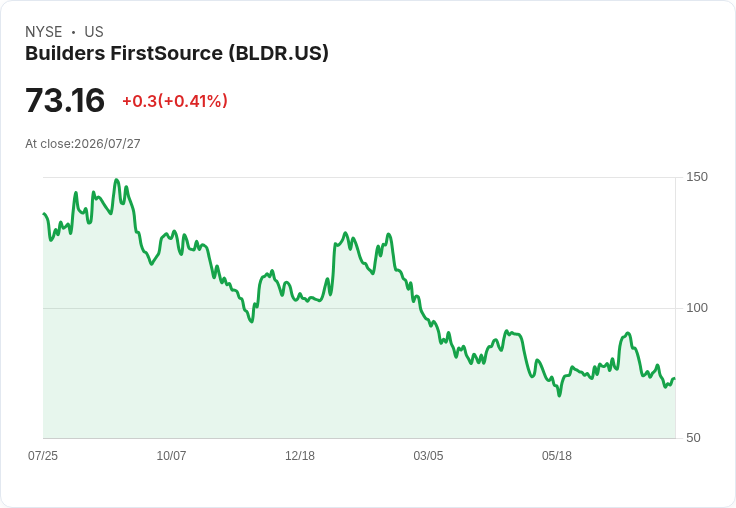Click the 10/07 date label on x-axis
Image resolution: width=736 pixels, height=508 pixels.
(x=171, y=456)
